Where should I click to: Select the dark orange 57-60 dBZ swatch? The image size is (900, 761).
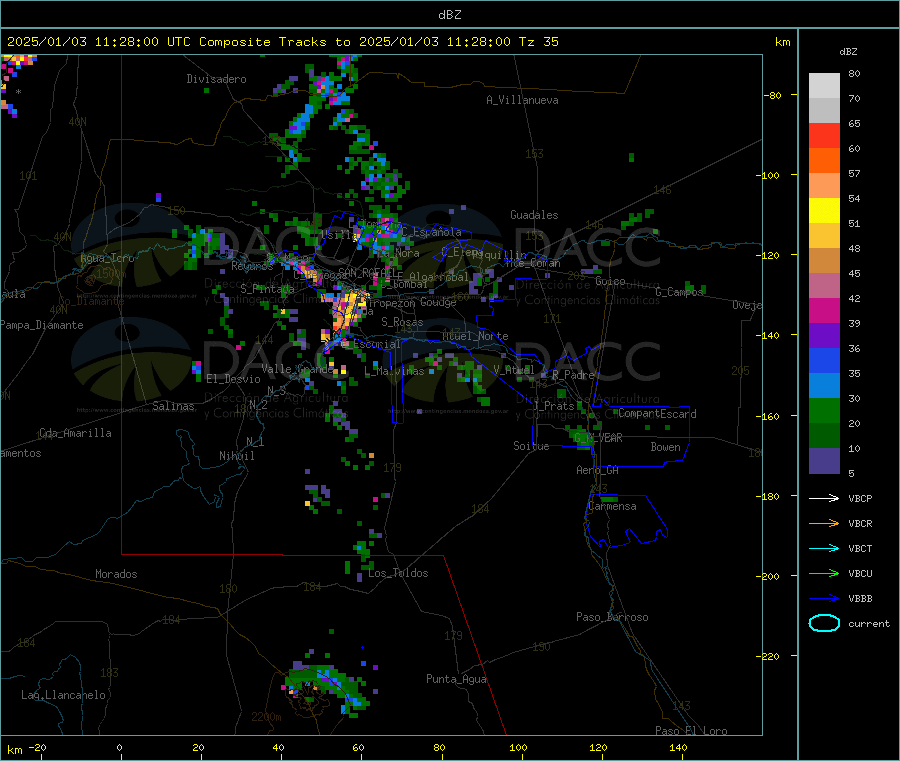click(x=824, y=161)
